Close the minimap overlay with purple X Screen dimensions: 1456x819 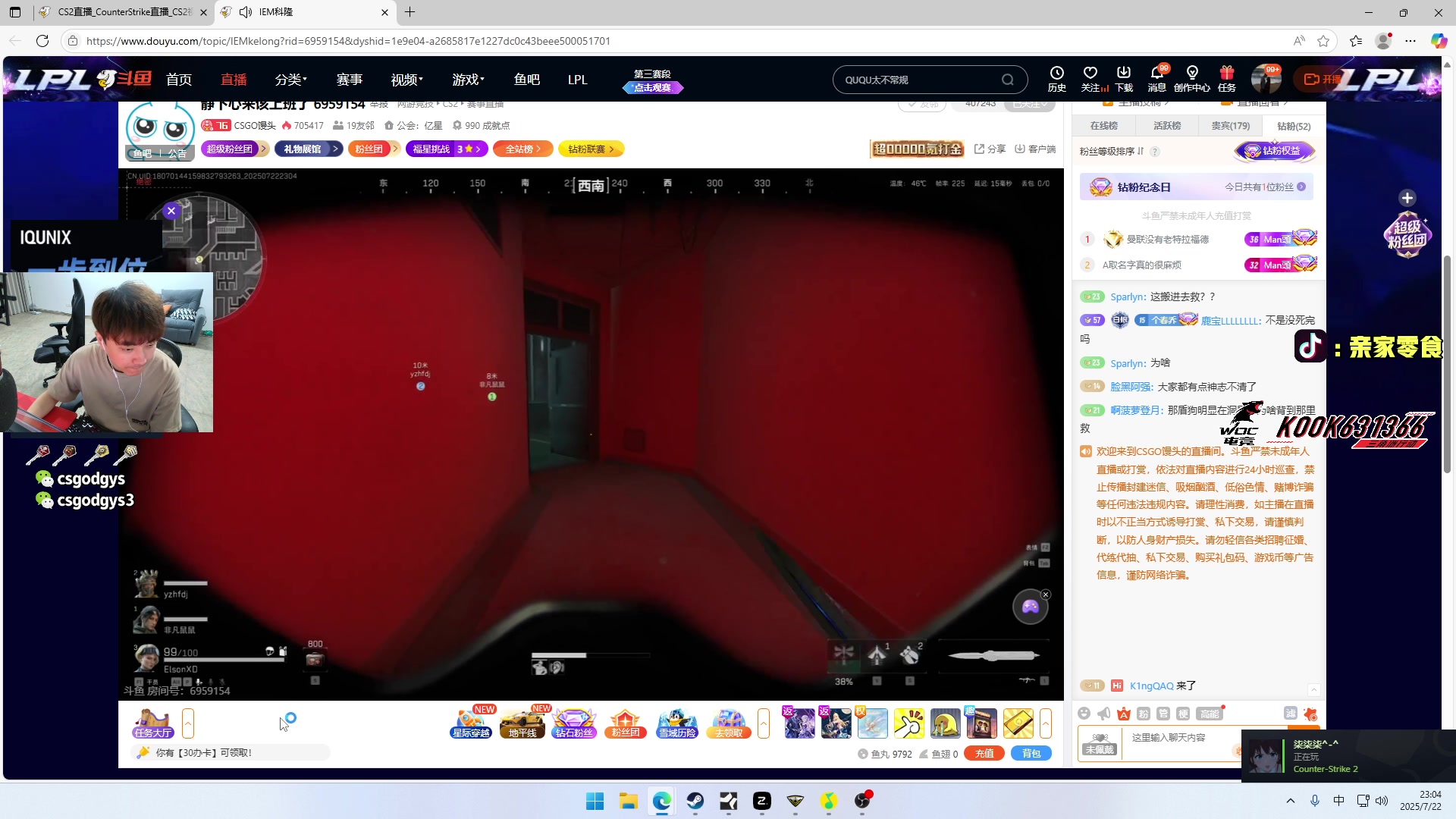[x=171, y=212]
